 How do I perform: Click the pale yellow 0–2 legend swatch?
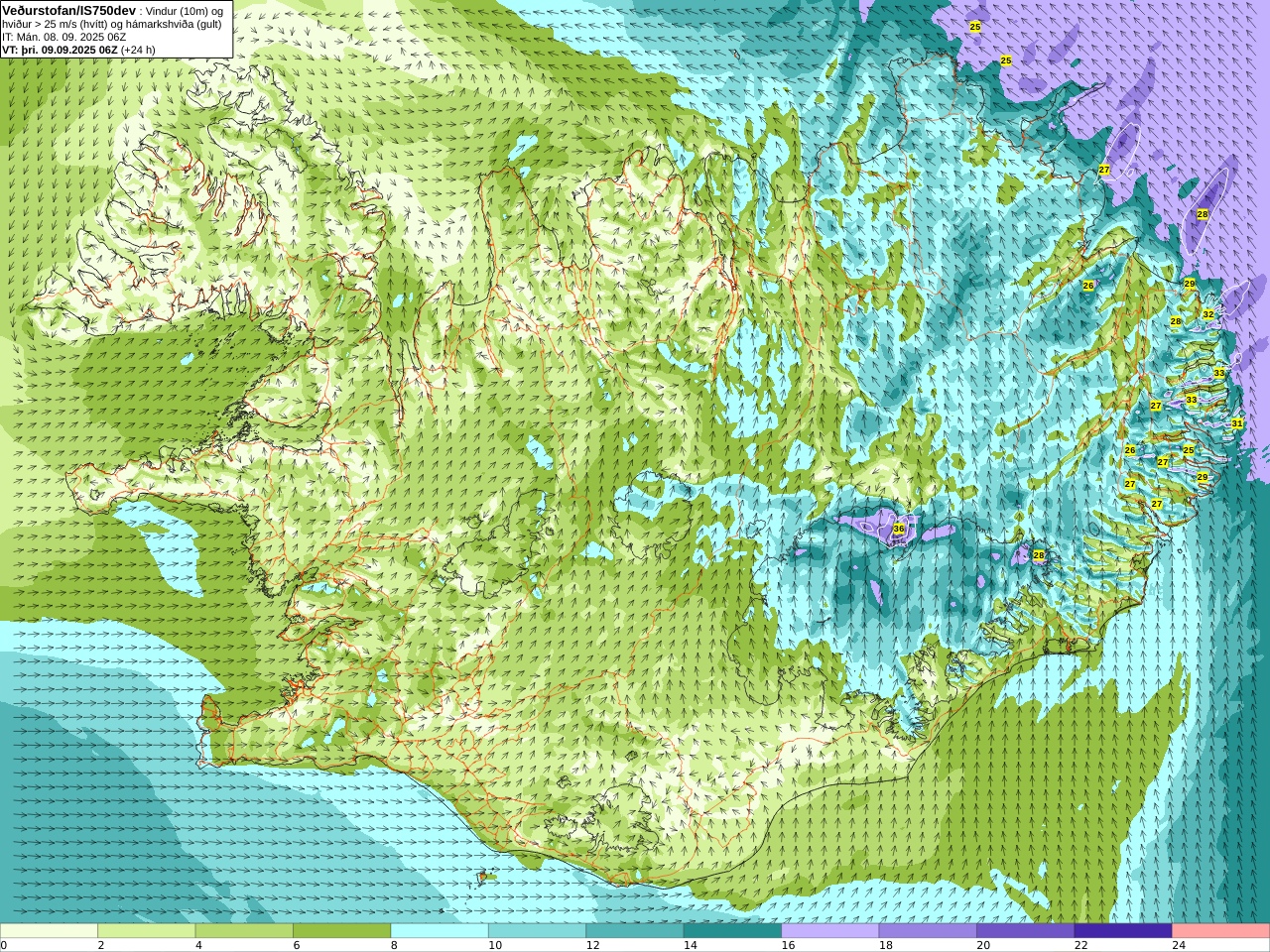49,931
